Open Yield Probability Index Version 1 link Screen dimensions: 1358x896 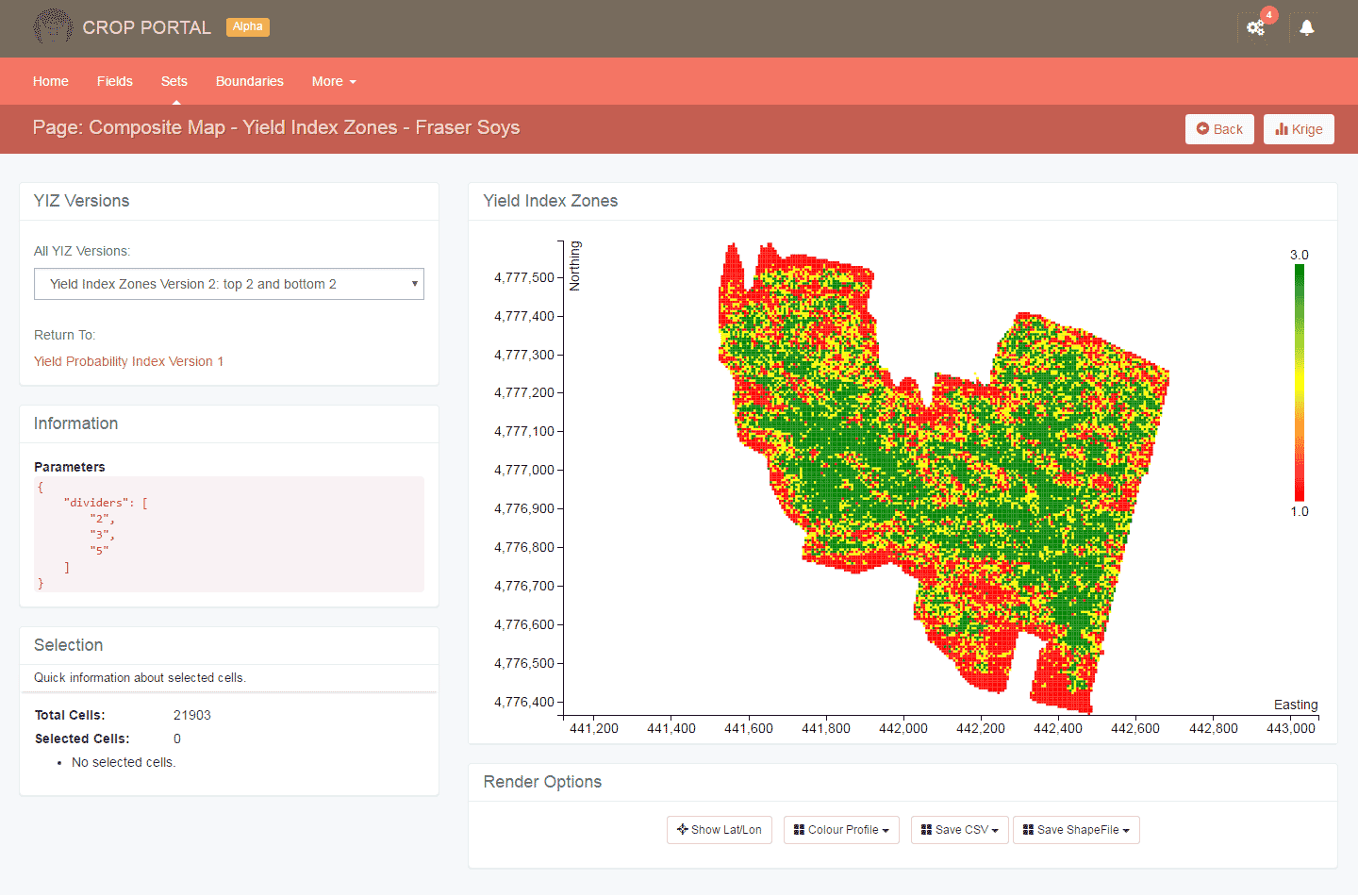(x=128, y=361)
